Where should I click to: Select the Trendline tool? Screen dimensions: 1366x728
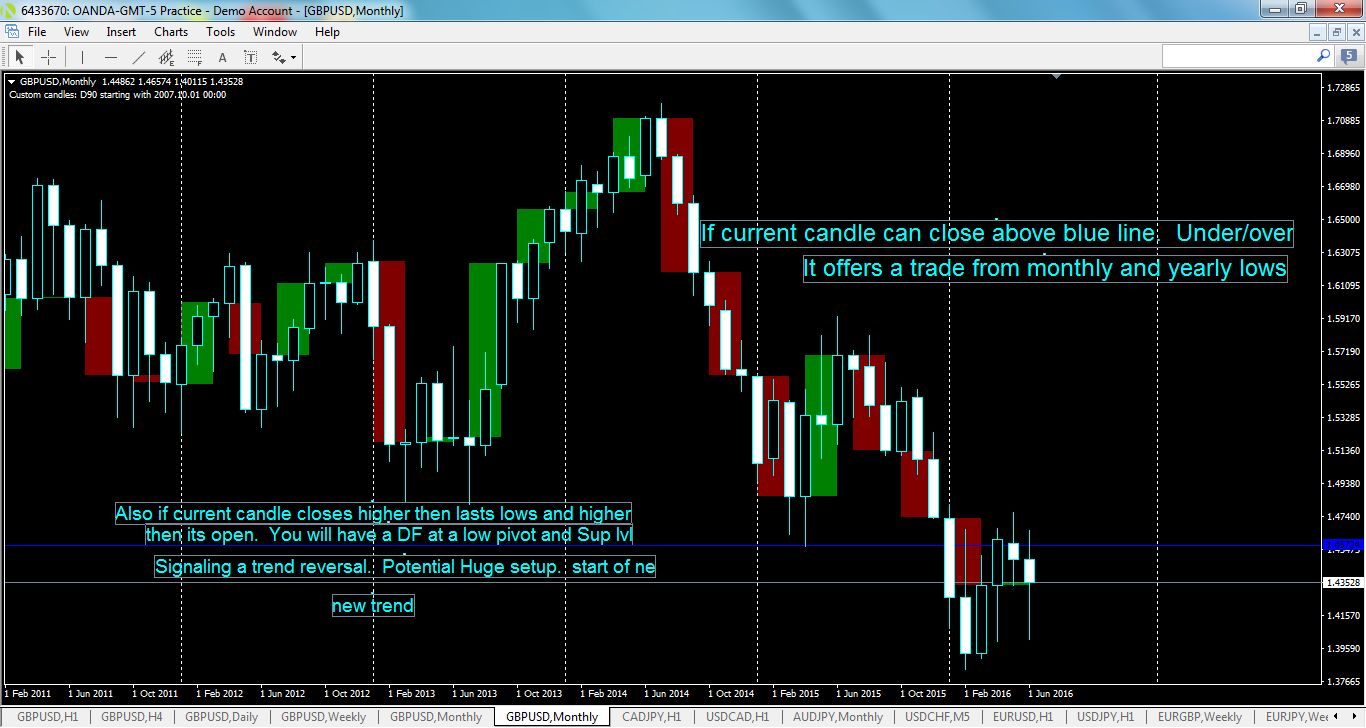pos(138,57)
